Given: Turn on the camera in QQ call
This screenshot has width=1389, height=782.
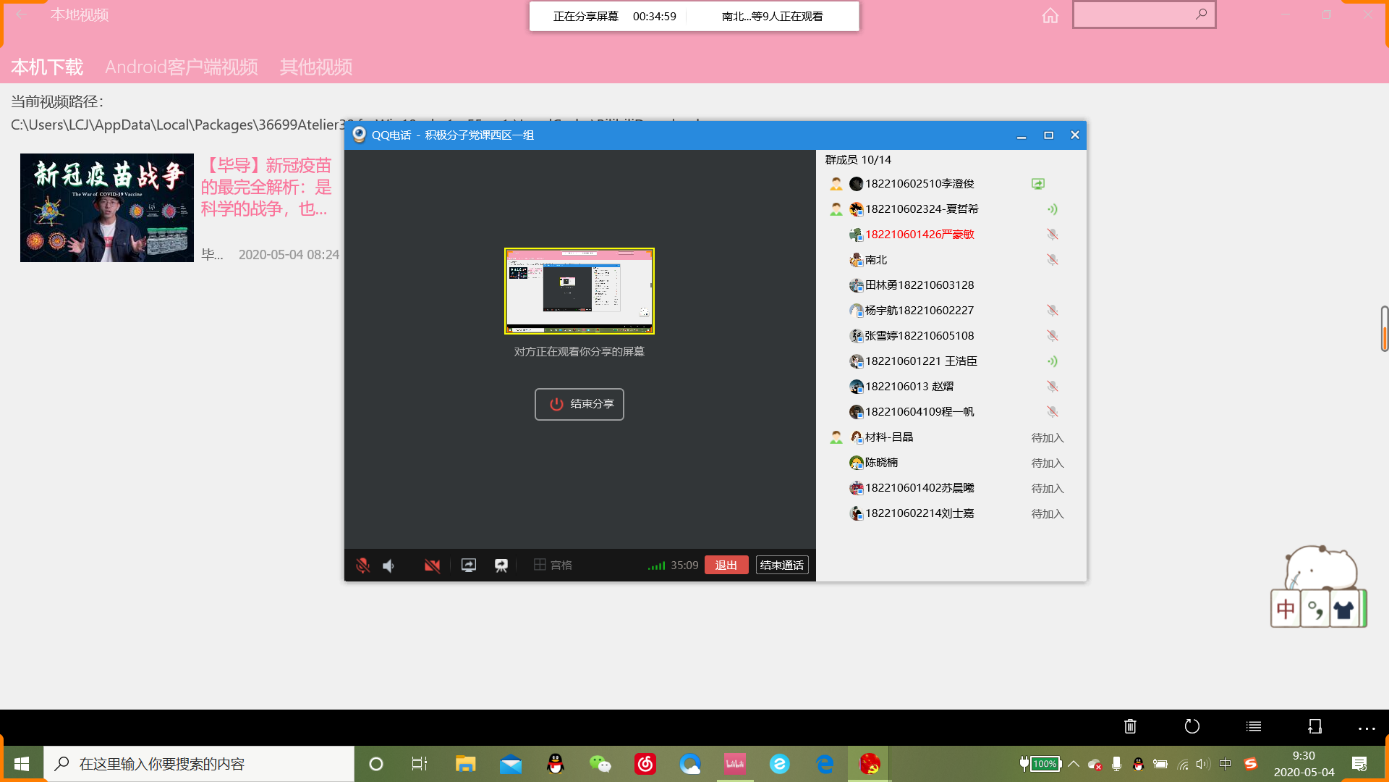Looking at the screenshot, I should click(x=432, y=565).
